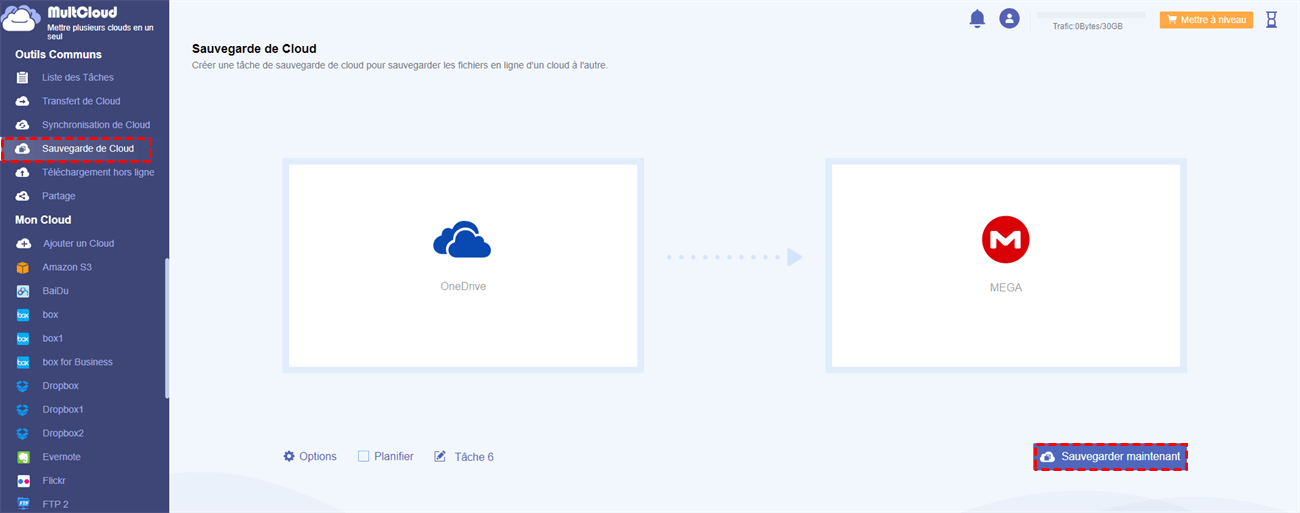This screenshot has width=1300, height=513.
Task: Select FTP 2 account entry
Action: point(56,504)
